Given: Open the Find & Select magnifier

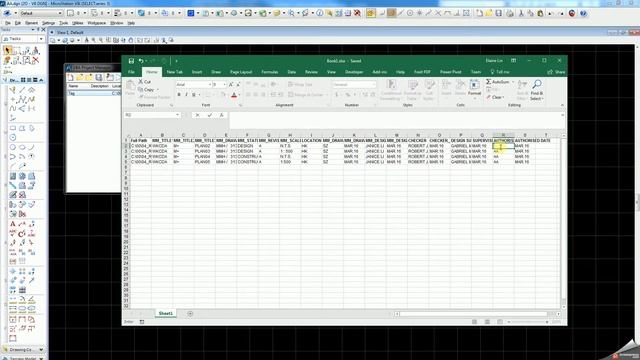Looking at the screenshot, I should (537, 90).
